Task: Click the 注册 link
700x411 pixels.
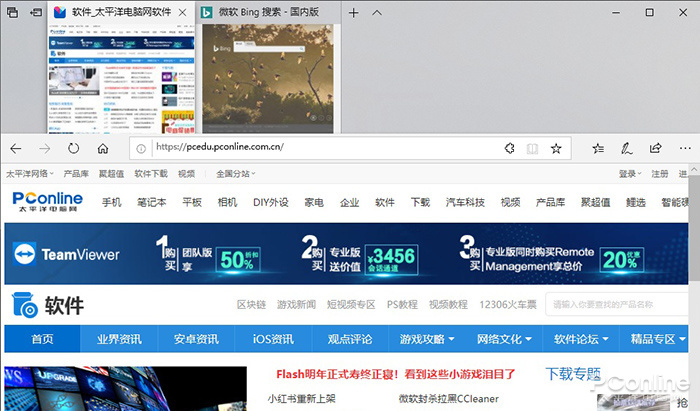Action: tap(659, 174)
